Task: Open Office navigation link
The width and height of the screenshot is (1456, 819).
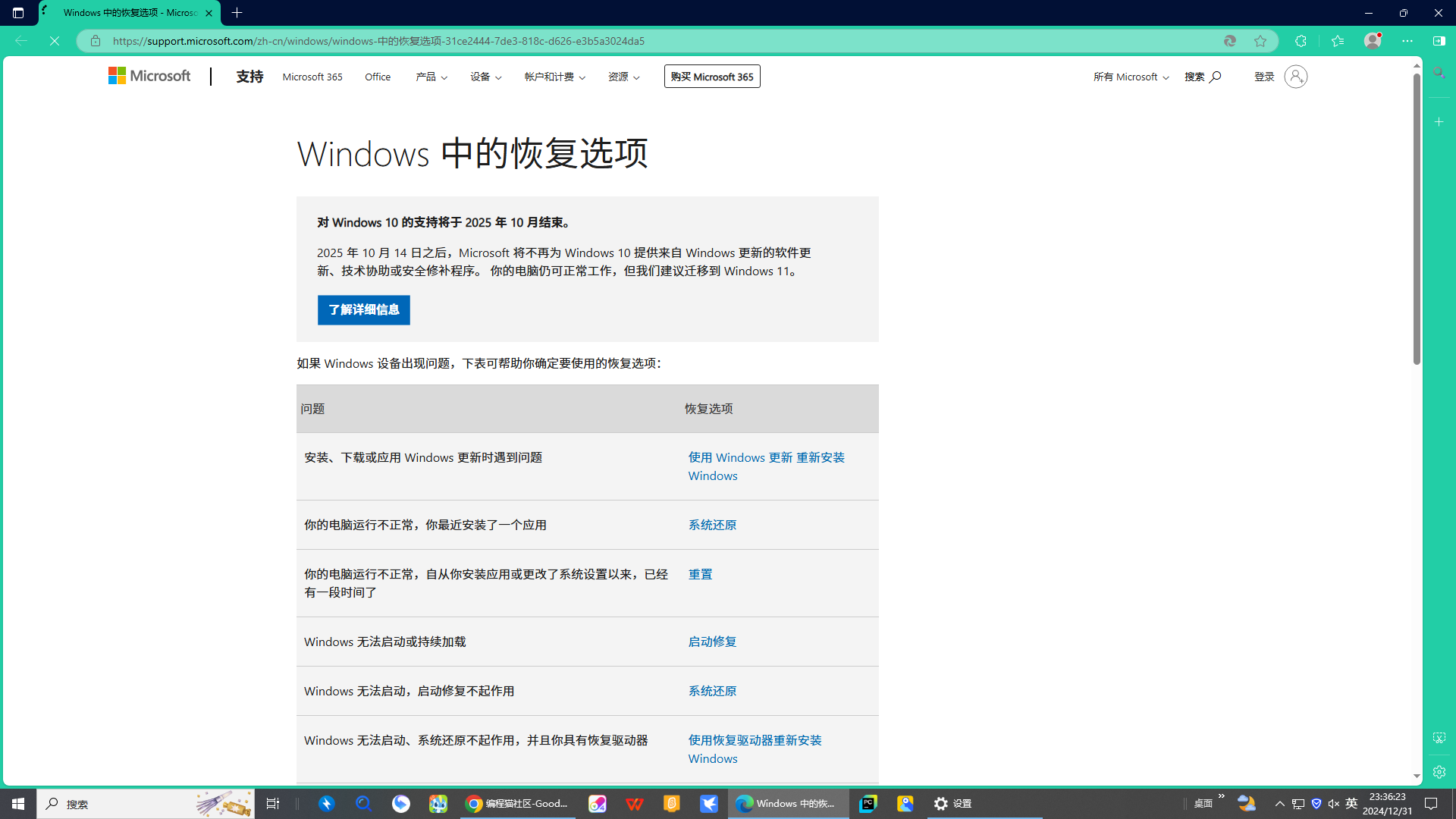Action: coord(378,77)
